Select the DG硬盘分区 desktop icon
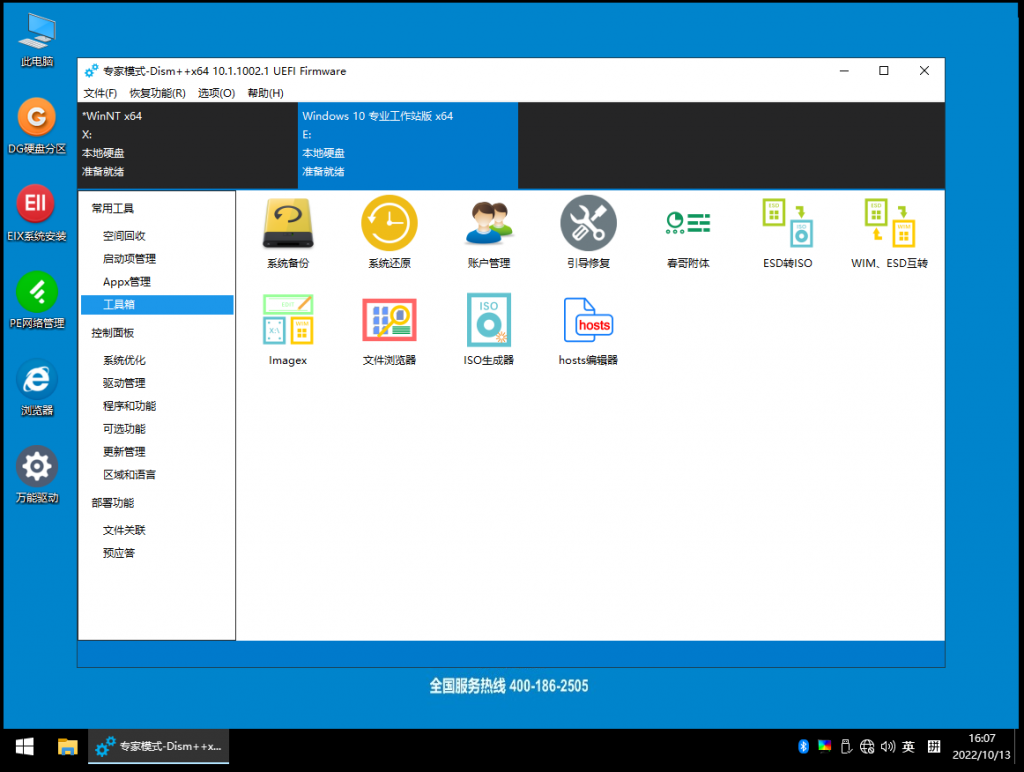The image size is (1024, 772). (x=37, y=126)
